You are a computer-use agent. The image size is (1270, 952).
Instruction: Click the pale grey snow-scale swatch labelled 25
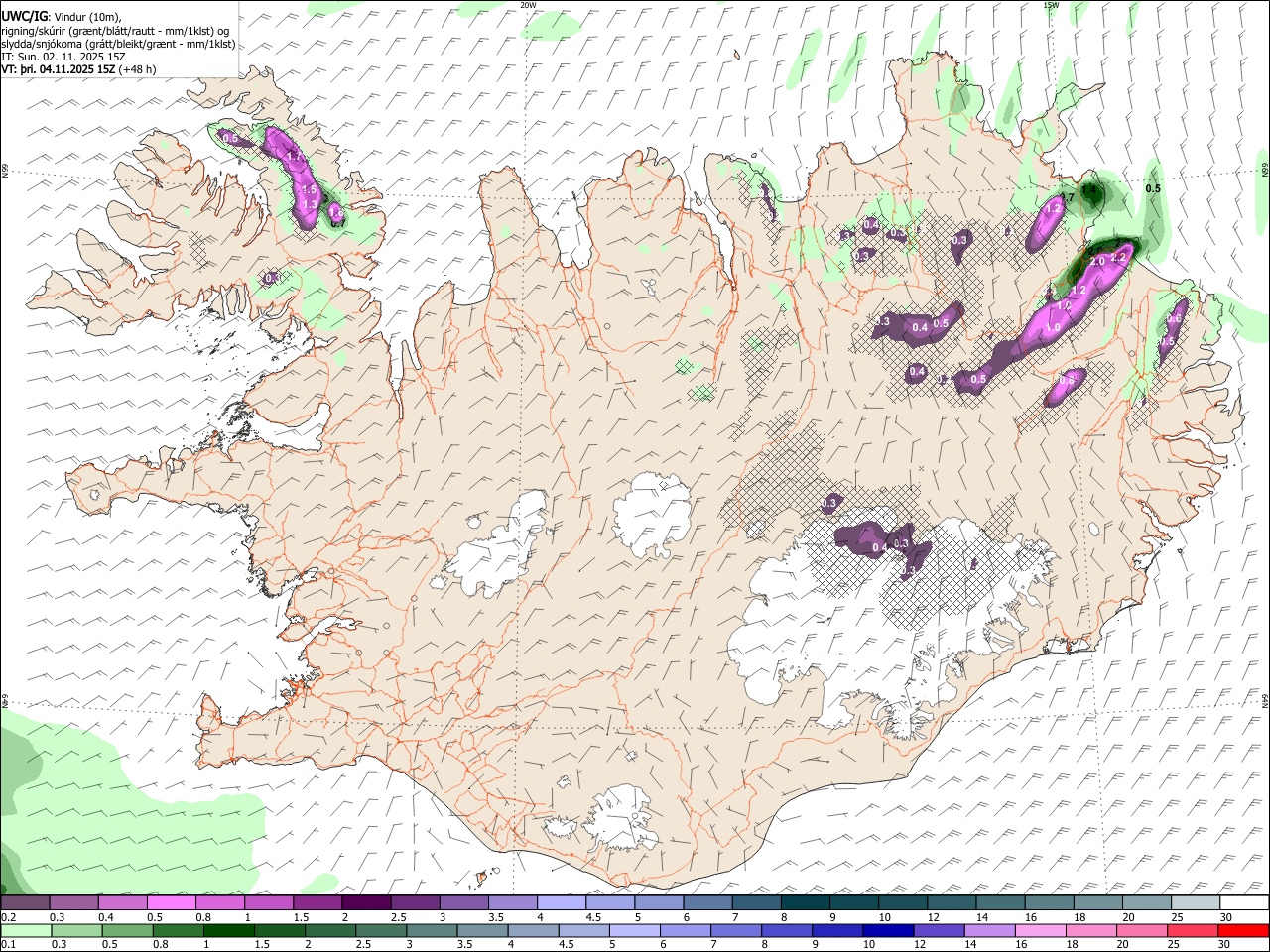click(x=1195, y=903)
